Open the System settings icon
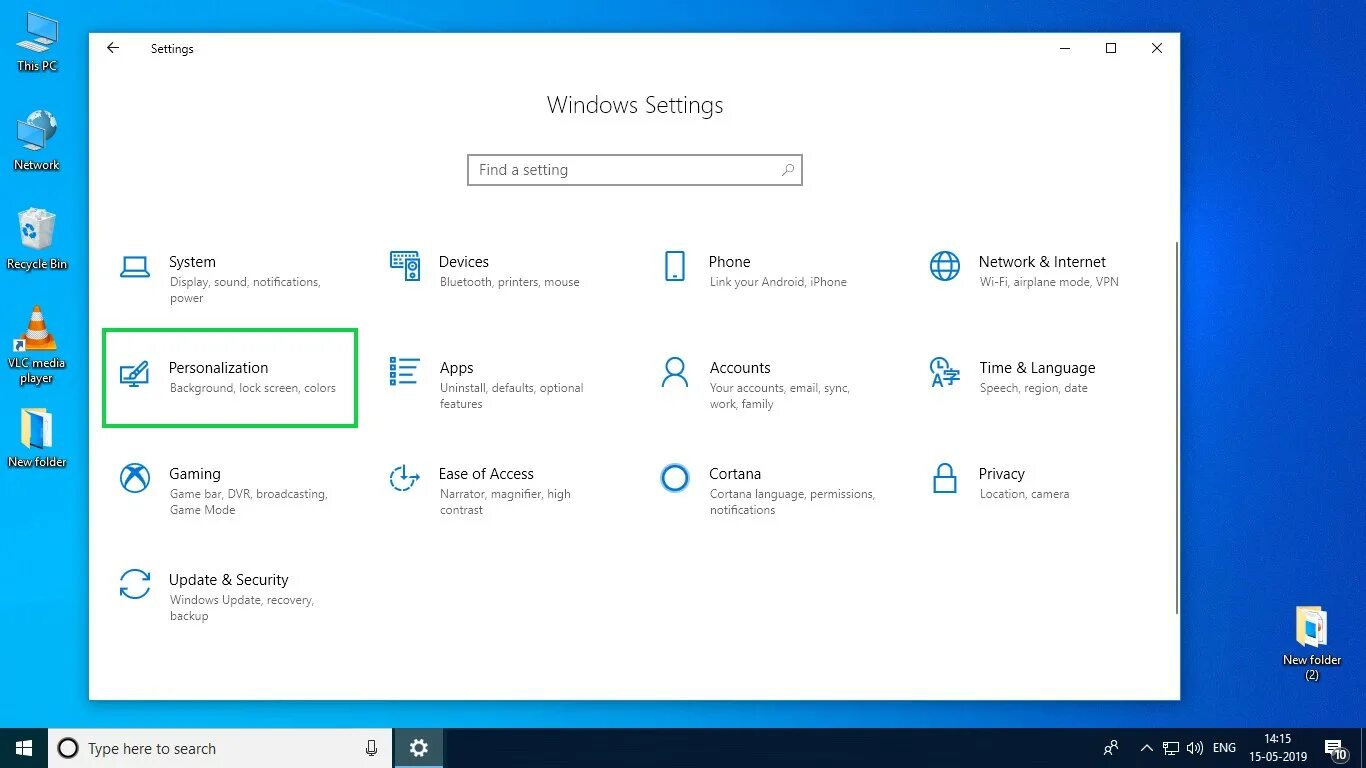The image size is (1366, 768). pos(135,267)
